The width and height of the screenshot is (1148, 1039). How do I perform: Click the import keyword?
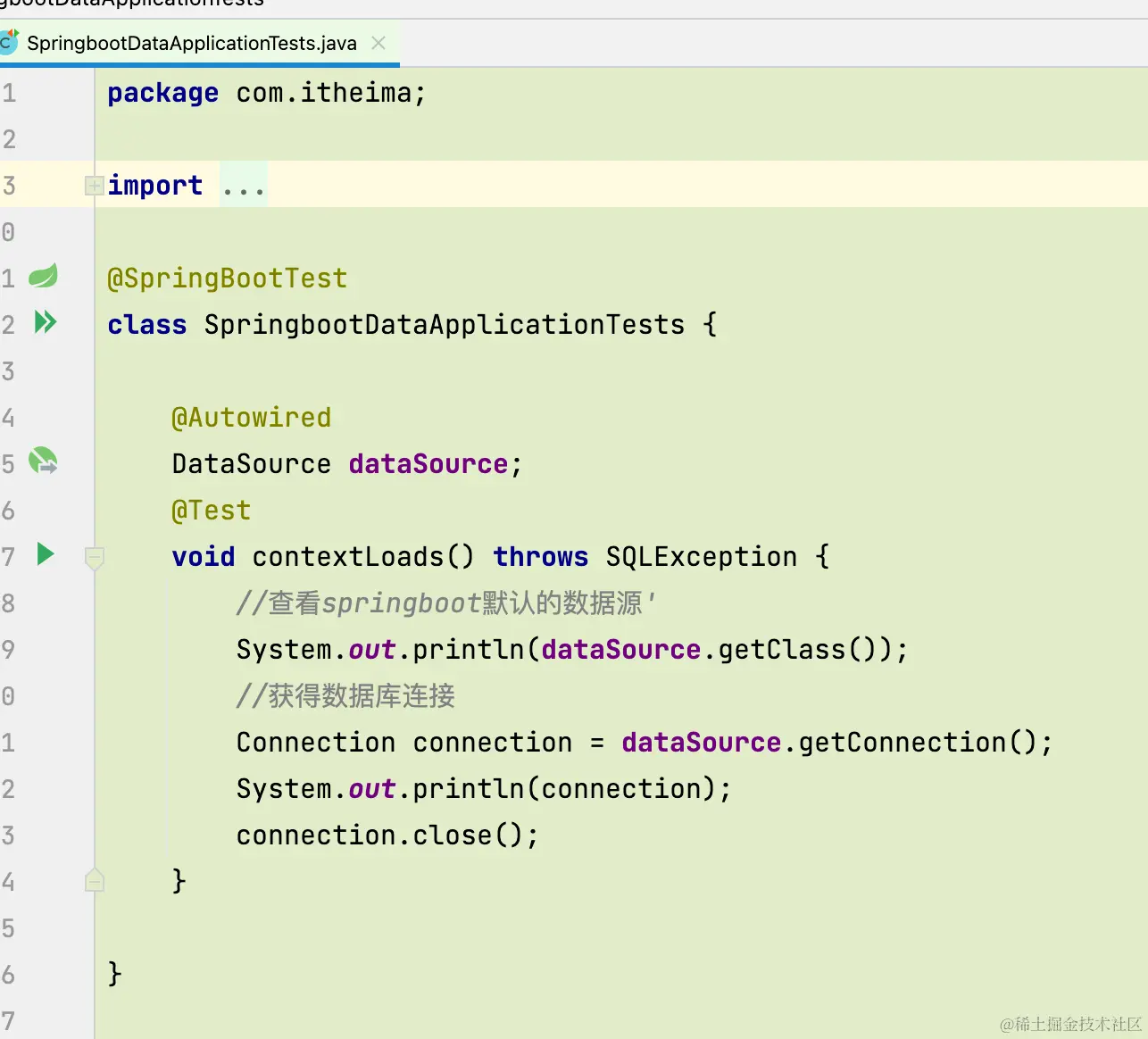[155, 186]
